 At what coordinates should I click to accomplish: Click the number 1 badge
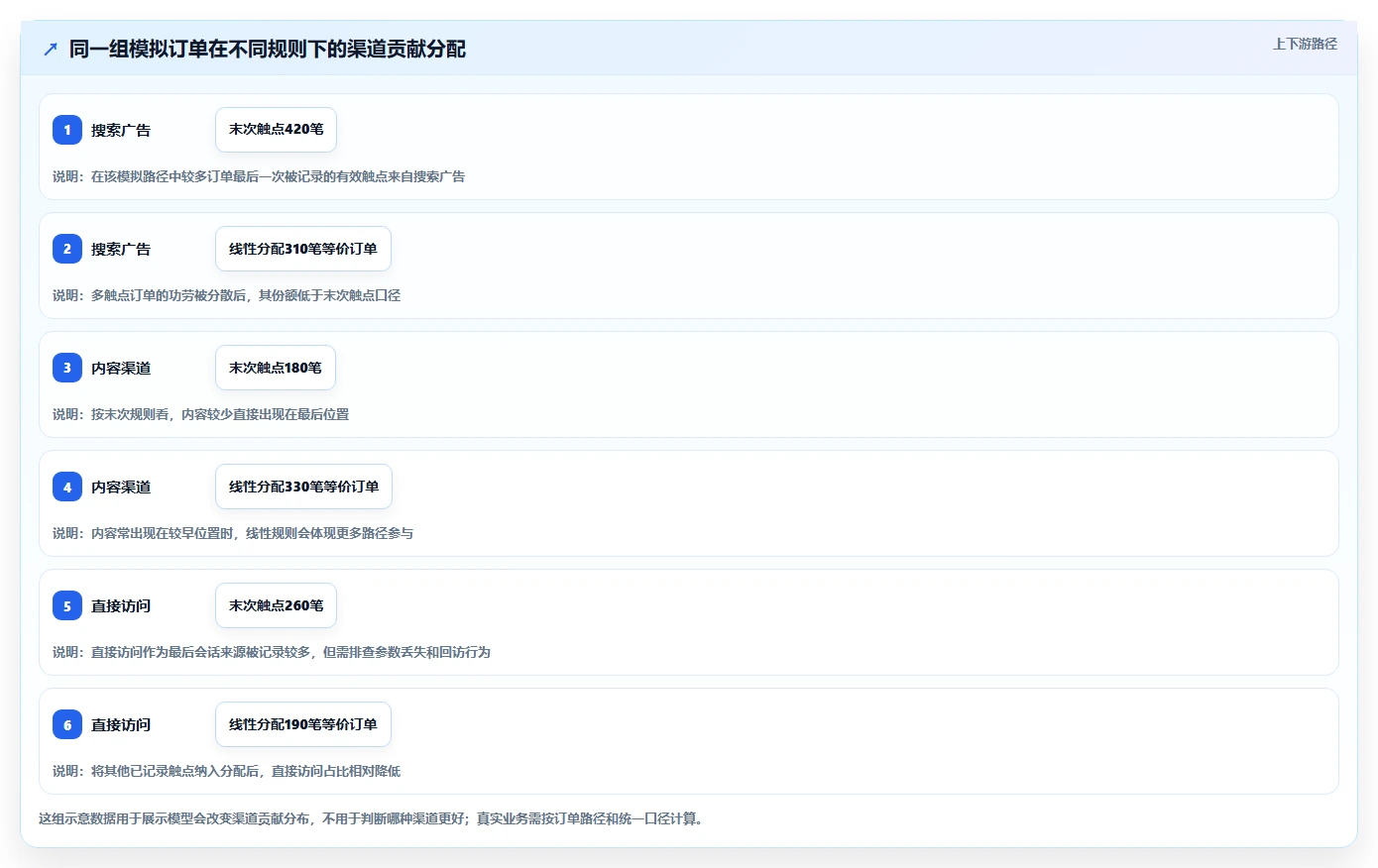pyautogui.click(x=67, y=130)
